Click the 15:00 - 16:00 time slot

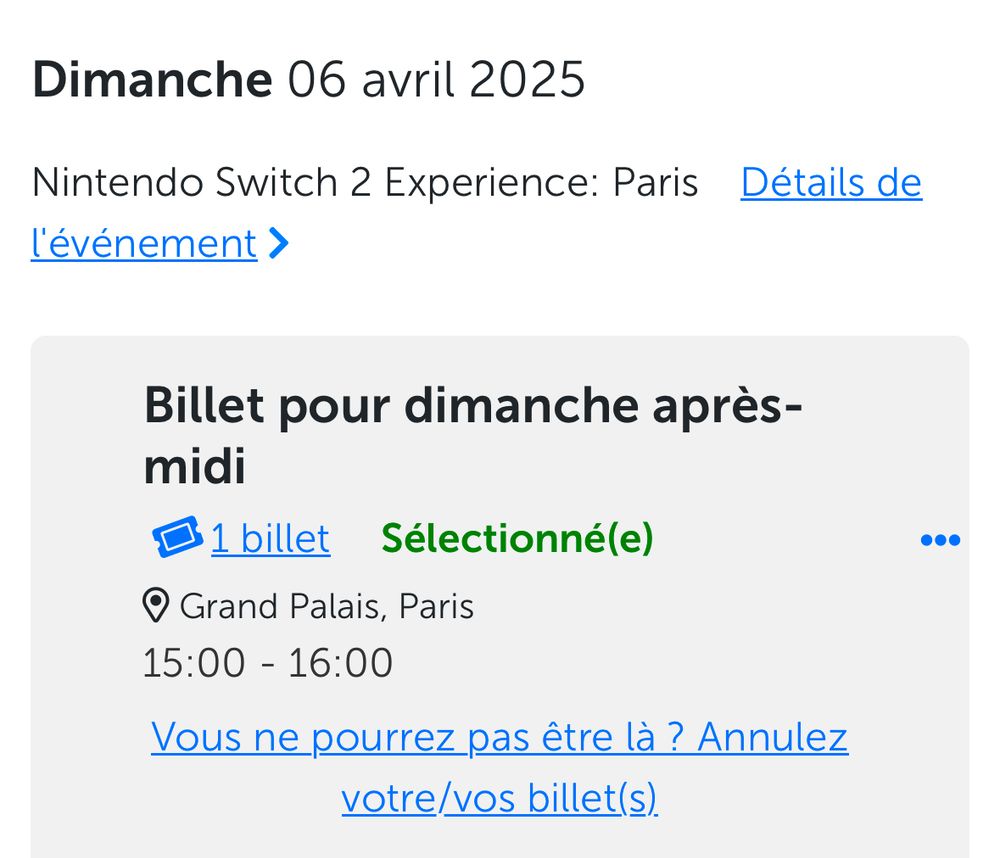(267, 663)
